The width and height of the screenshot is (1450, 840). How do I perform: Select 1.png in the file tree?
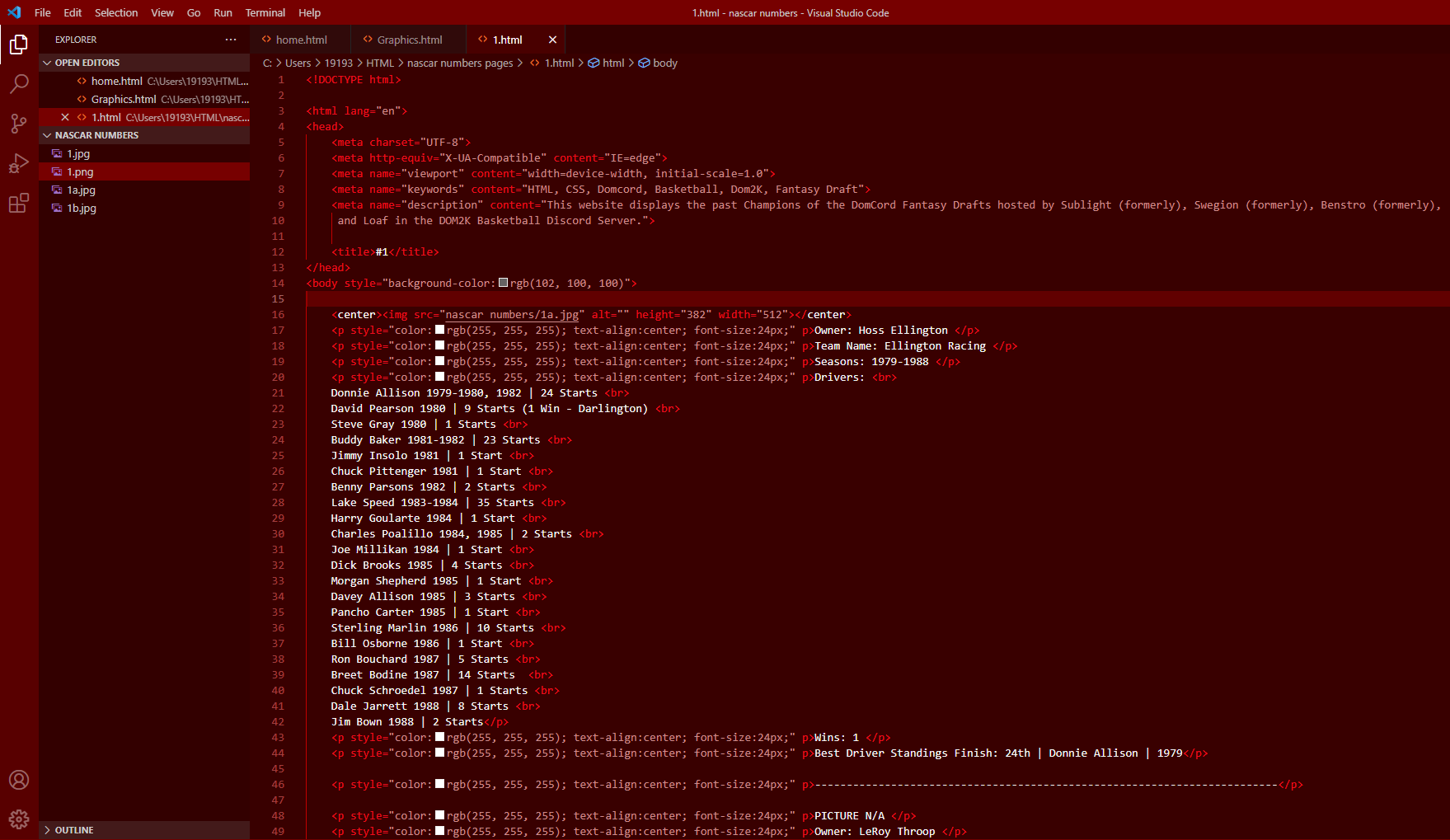point(145,171)
